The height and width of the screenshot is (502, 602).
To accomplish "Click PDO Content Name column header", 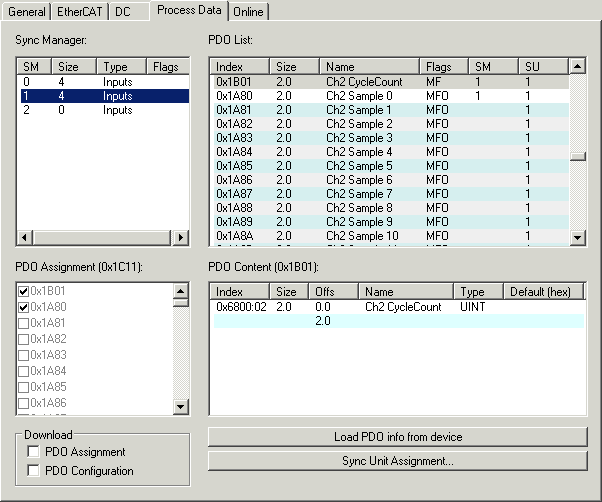I will tap(406, 292).
